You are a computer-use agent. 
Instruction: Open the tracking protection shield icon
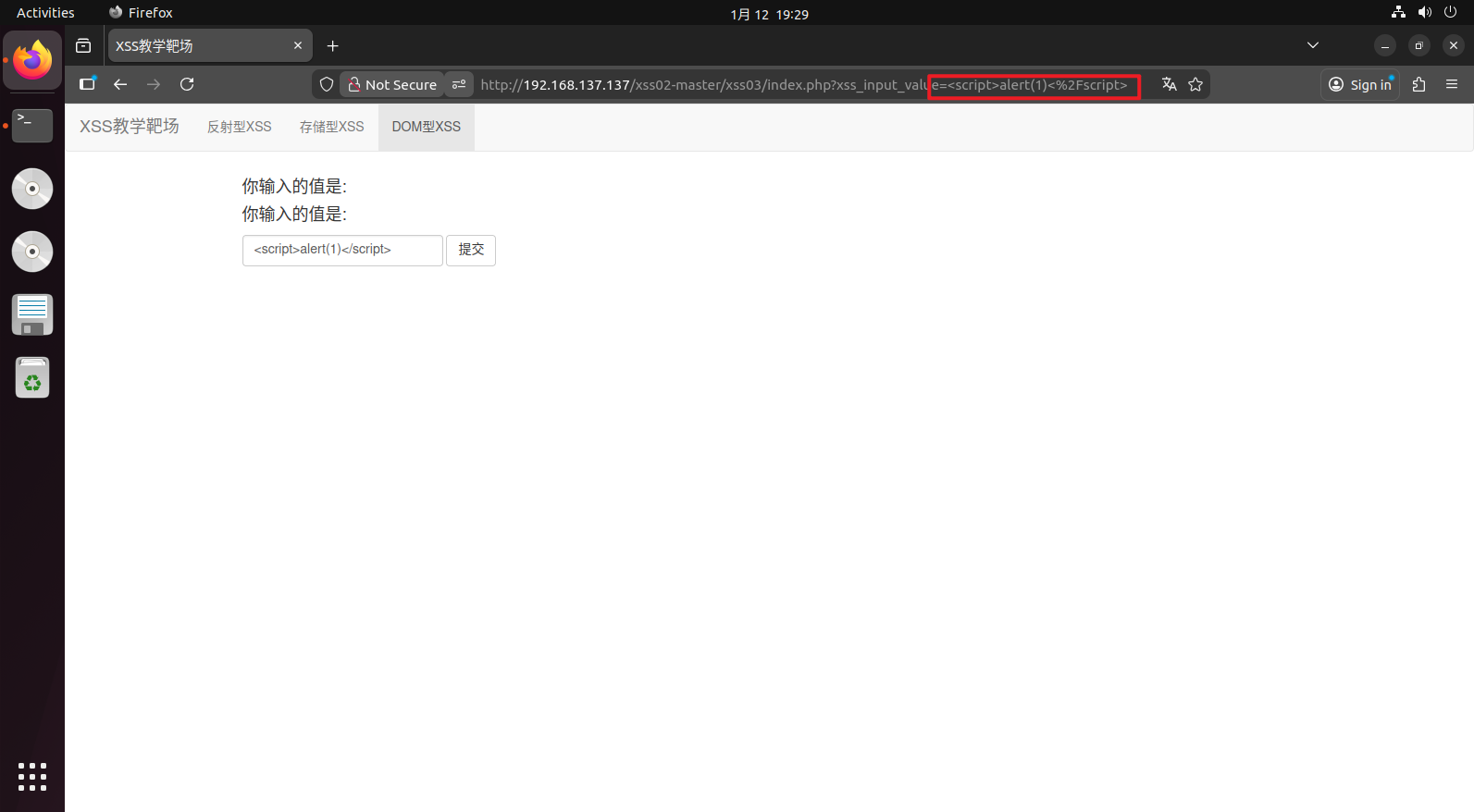tap(327, 84)
